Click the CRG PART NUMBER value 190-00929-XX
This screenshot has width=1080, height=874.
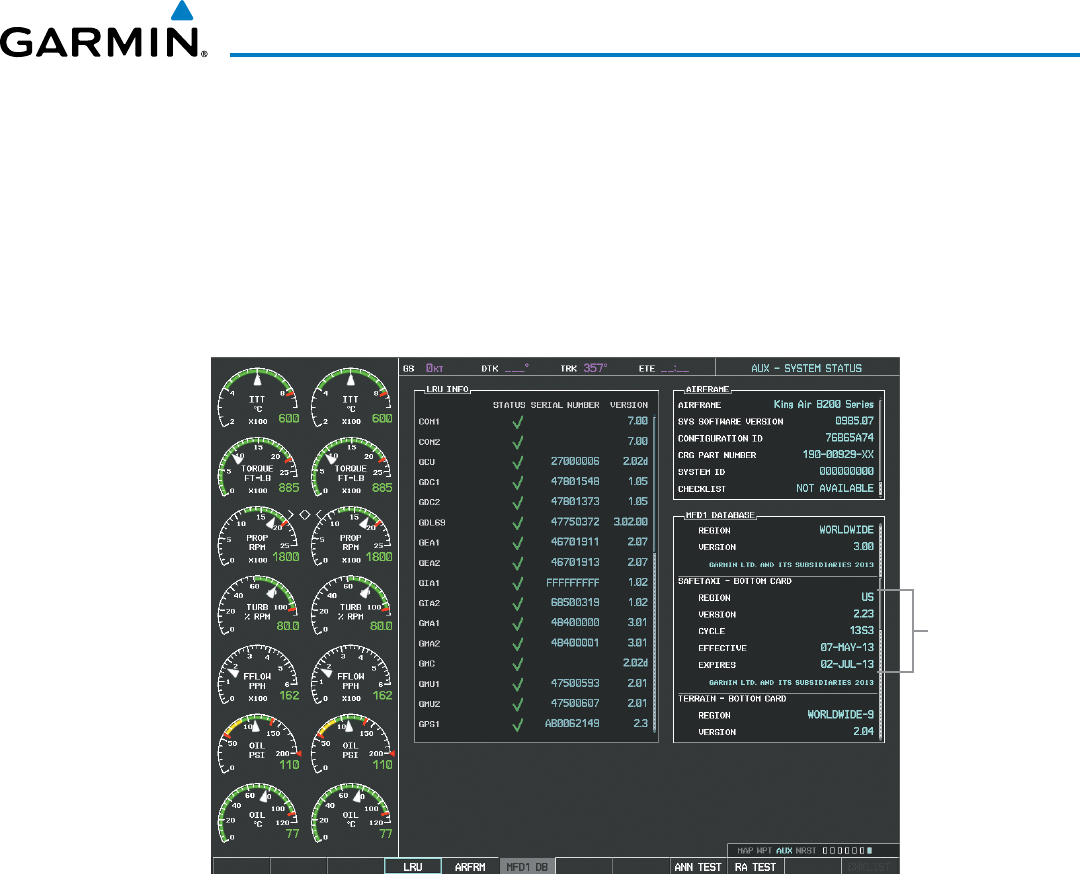(x=838, y=455)
